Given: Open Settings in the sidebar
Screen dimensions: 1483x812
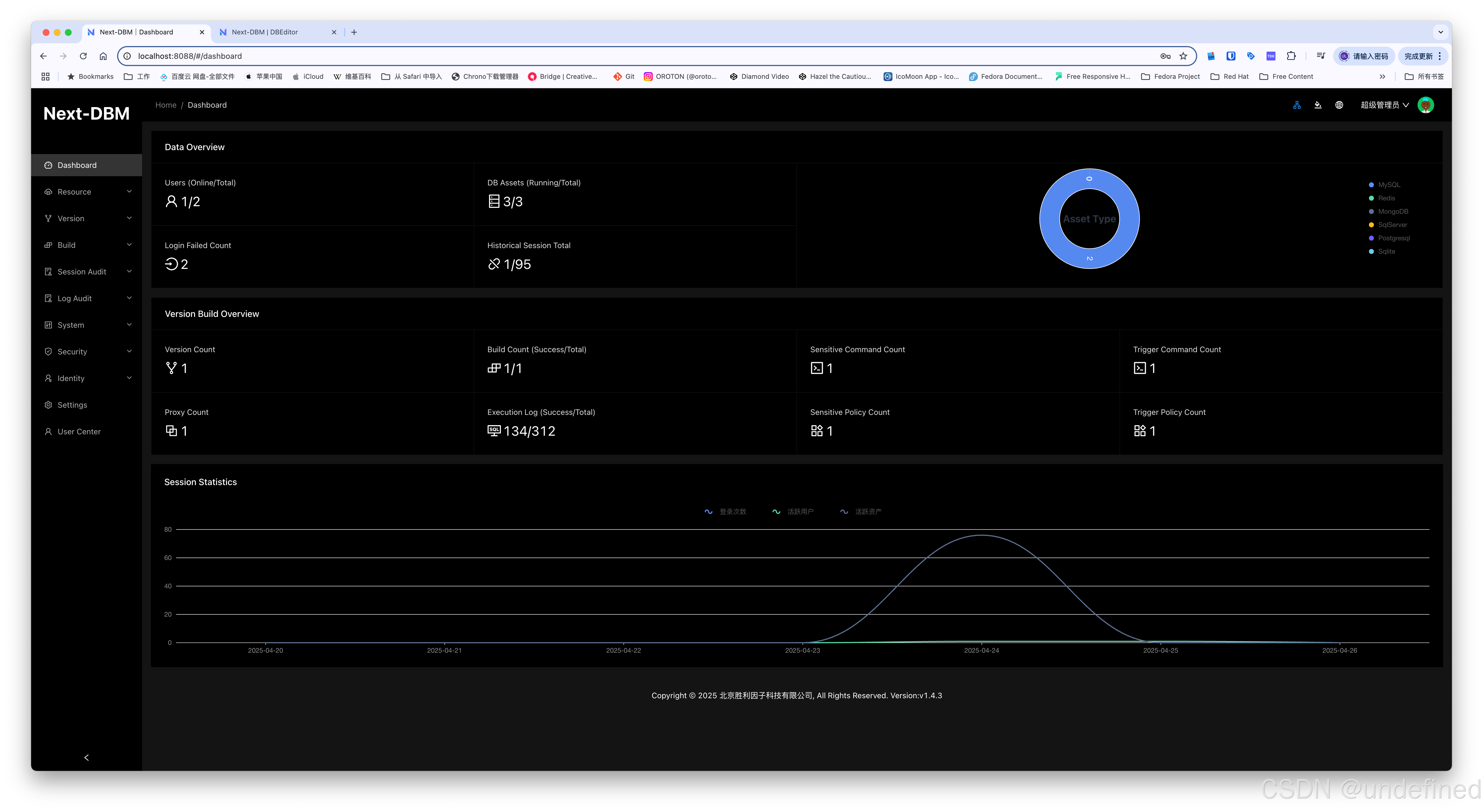Looking at the screenshot, I should pyautogui.click(x=72, y=405).
